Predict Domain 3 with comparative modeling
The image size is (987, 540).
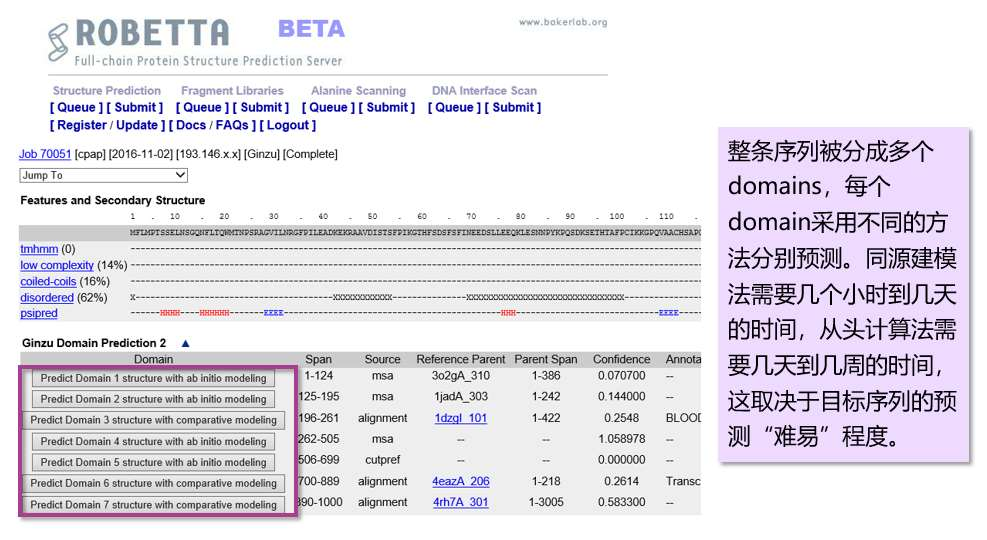coord(154,420)
